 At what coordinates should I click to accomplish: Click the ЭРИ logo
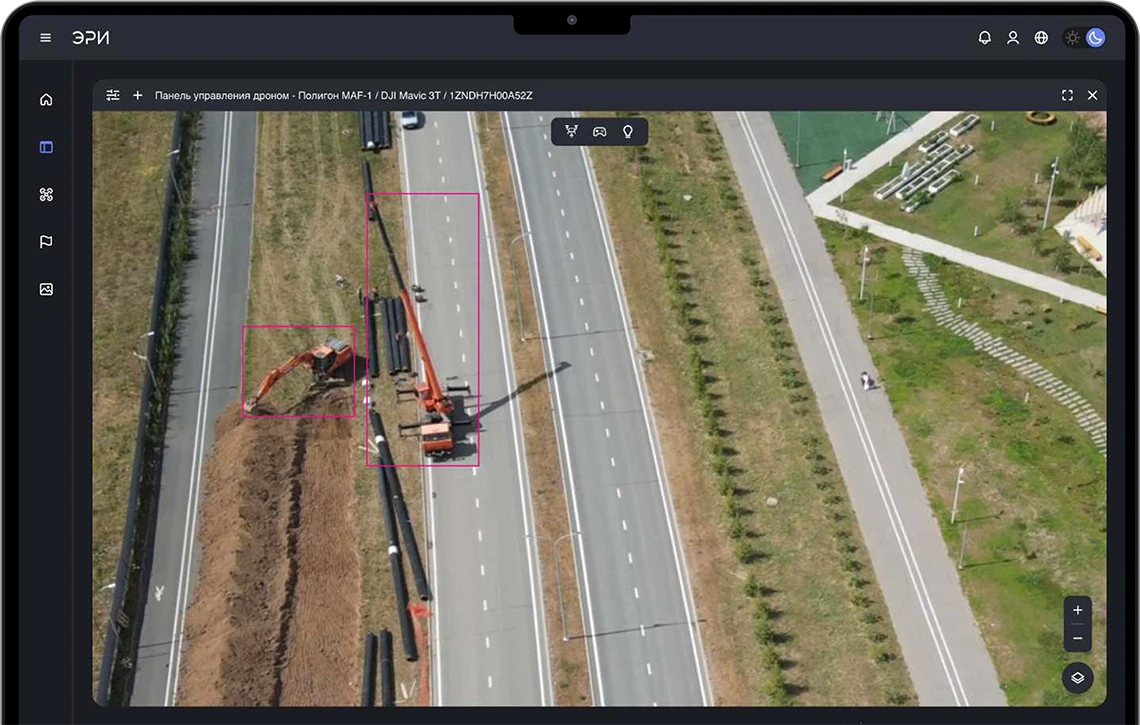click(x=91, y=38)
